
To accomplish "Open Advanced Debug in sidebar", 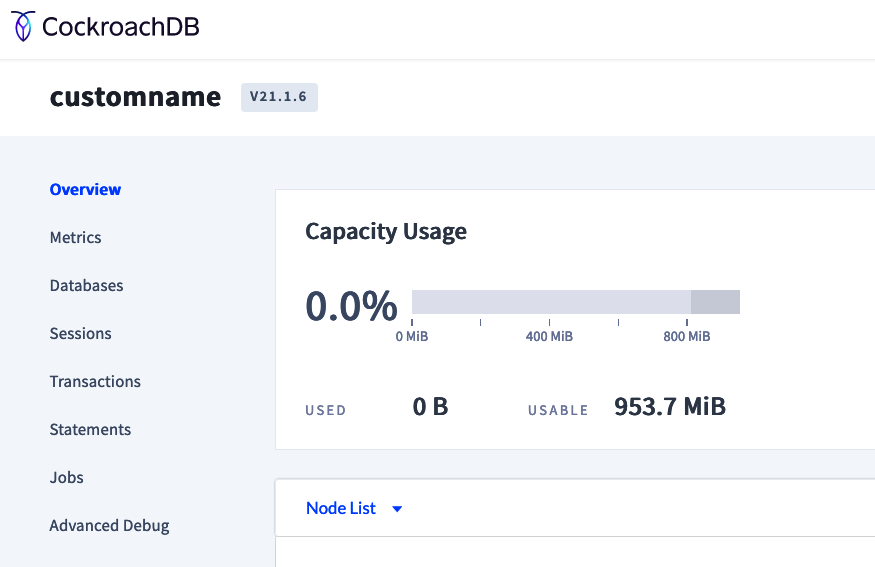I will (x=109, y=526).
